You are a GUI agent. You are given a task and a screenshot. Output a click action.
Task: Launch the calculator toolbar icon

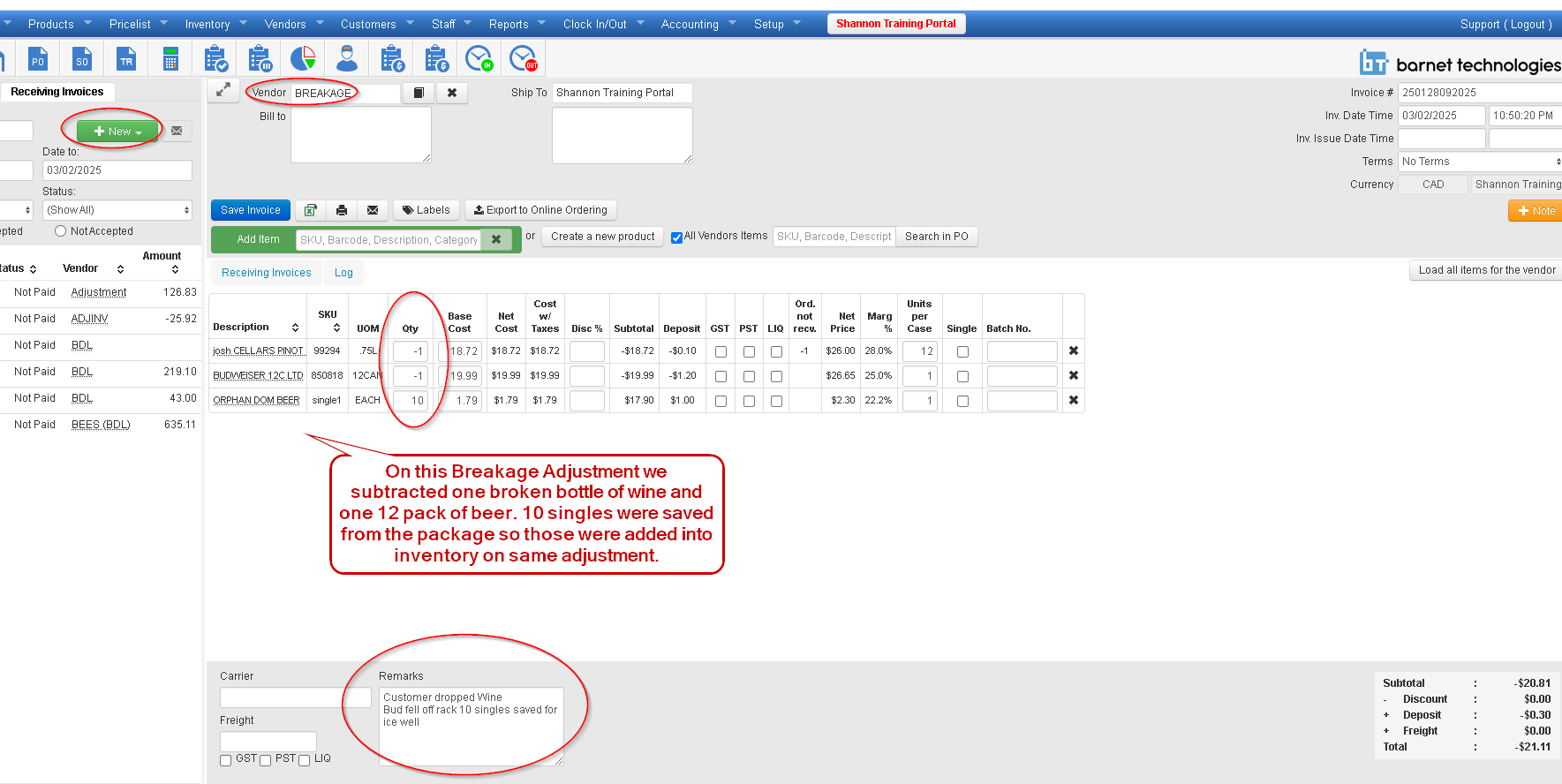click(x=170, y=59)
